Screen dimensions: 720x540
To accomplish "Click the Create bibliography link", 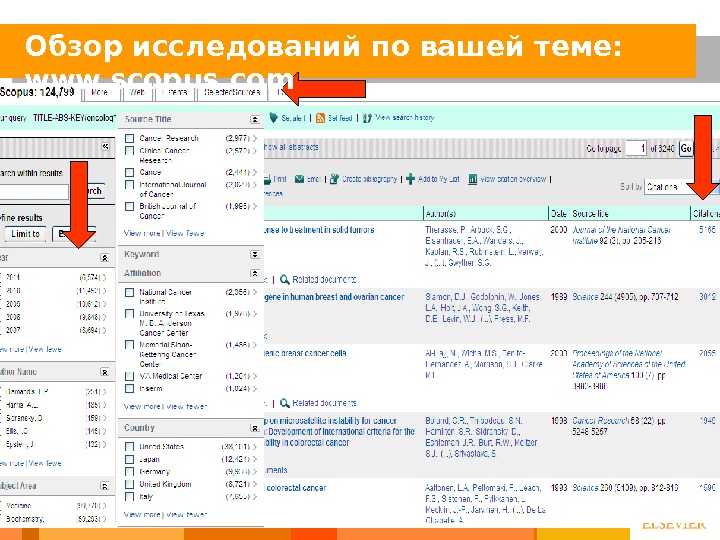I will click(369, 179).
